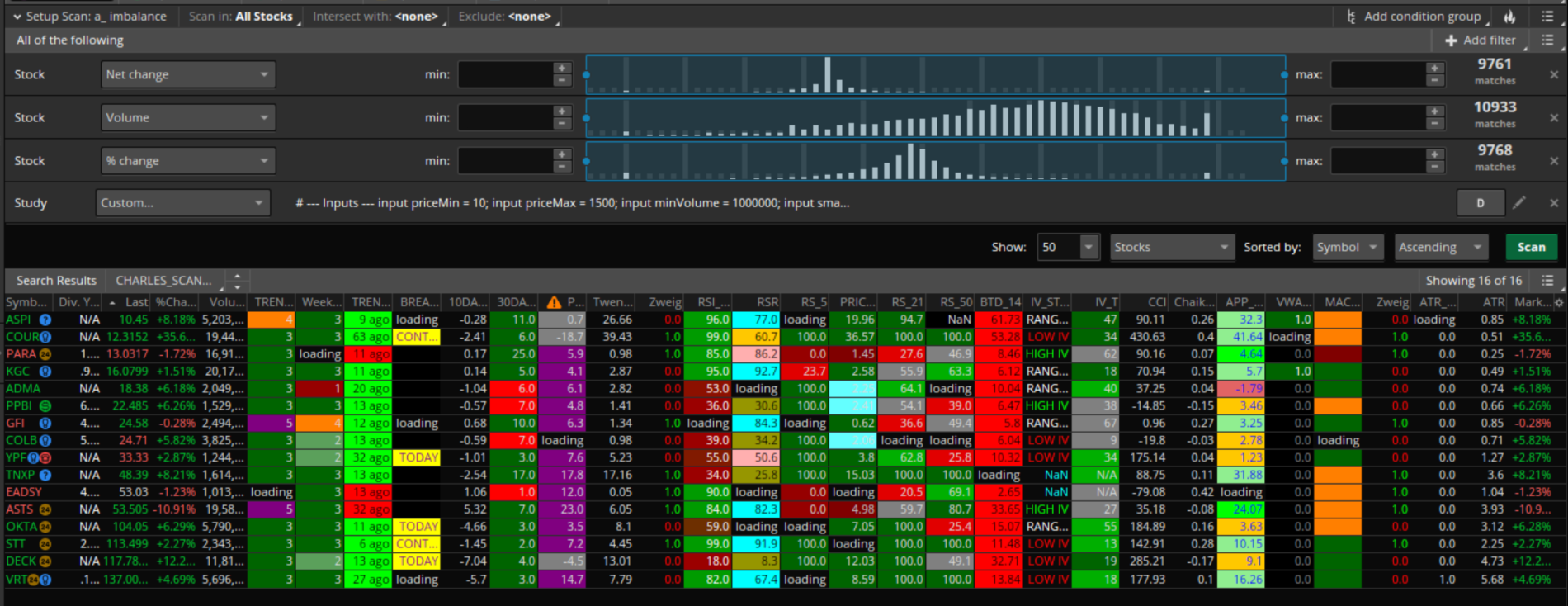Click the D aggregation period button

point(1480,202)
